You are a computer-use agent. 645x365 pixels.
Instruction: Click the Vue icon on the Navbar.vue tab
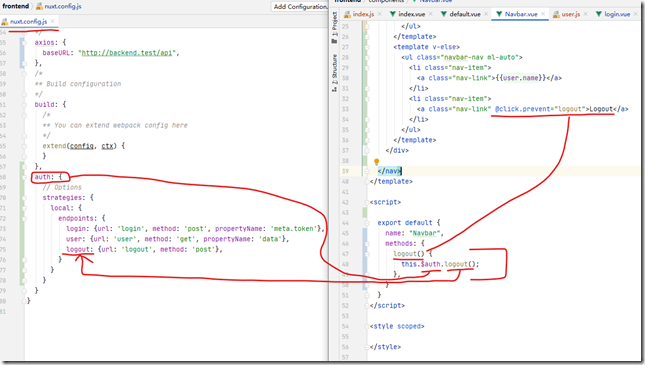(x=499, y=14)
